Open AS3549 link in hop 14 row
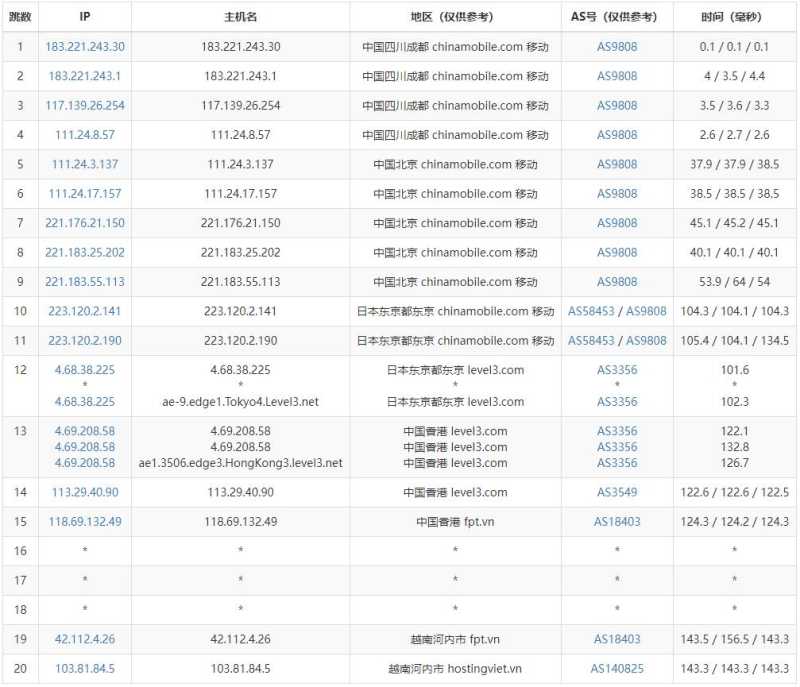Image resolution: width=800 pixels, height=687 pixels. tap(617, 492)
